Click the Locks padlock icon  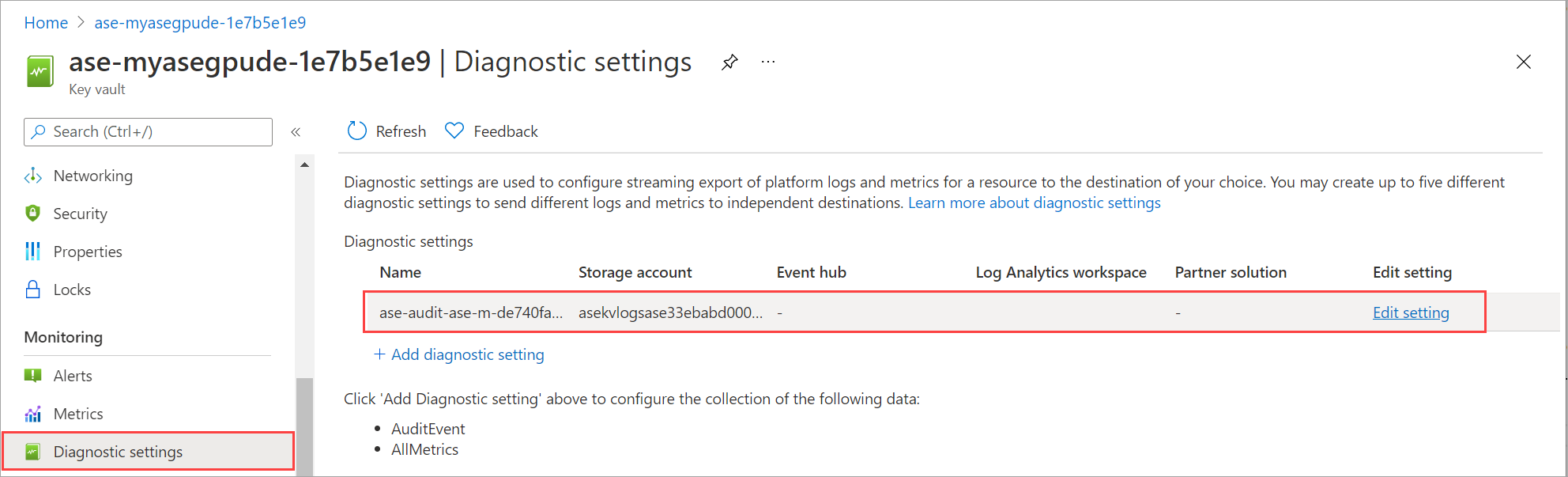coord(33,290)
